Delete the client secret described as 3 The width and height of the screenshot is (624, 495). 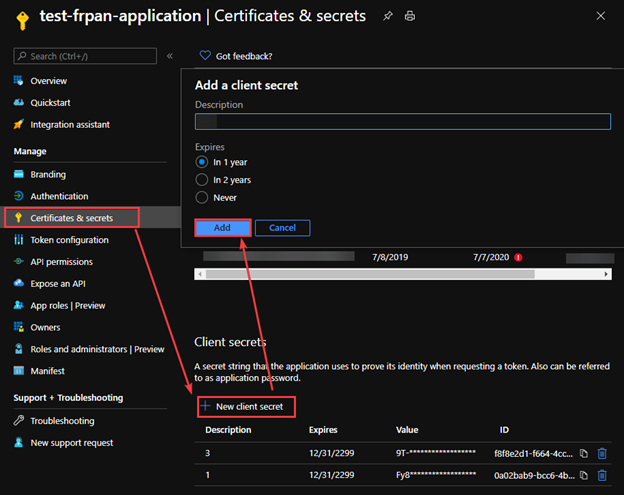tap(602, 453)
